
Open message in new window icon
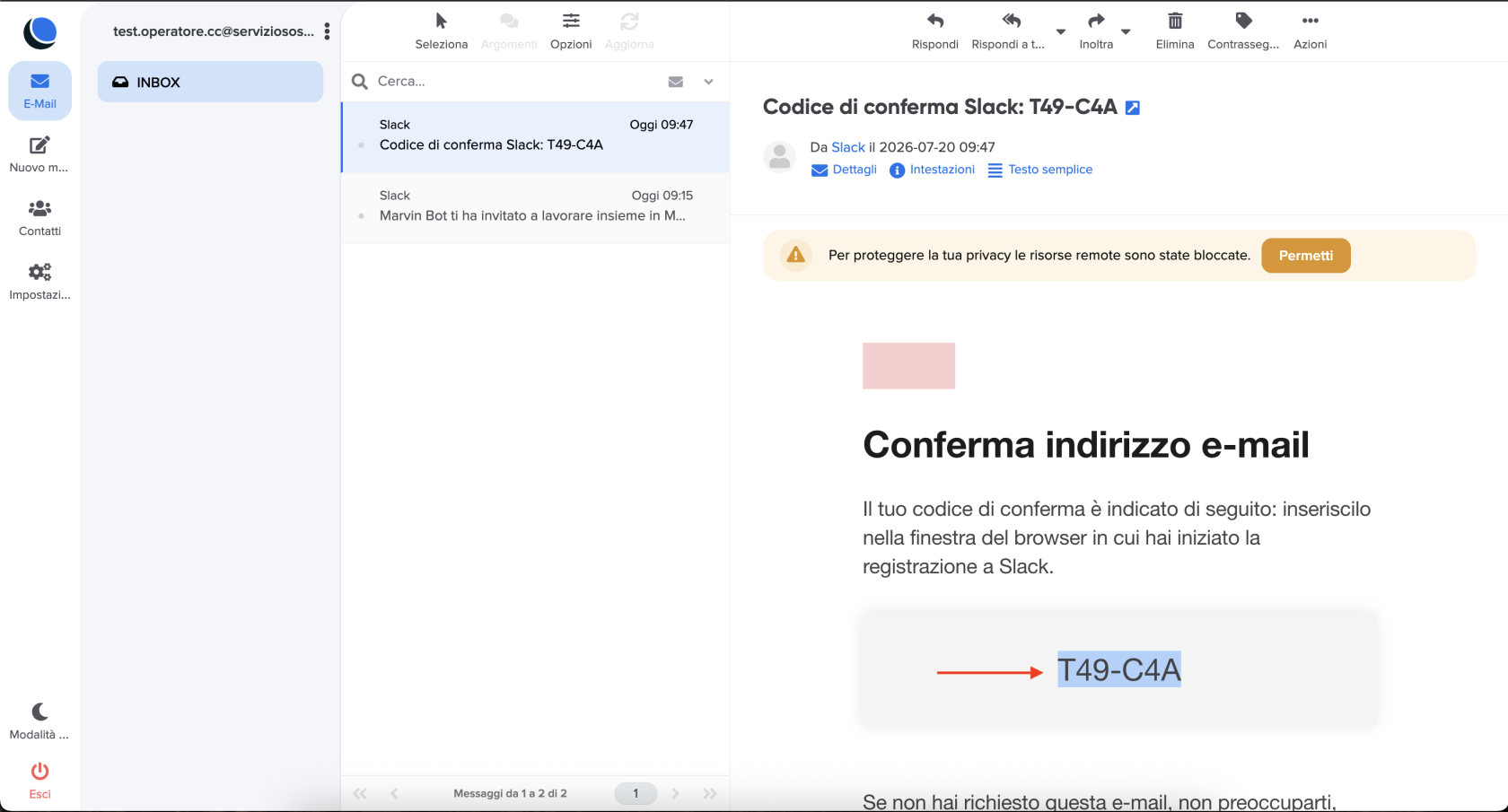[1133, 108]
